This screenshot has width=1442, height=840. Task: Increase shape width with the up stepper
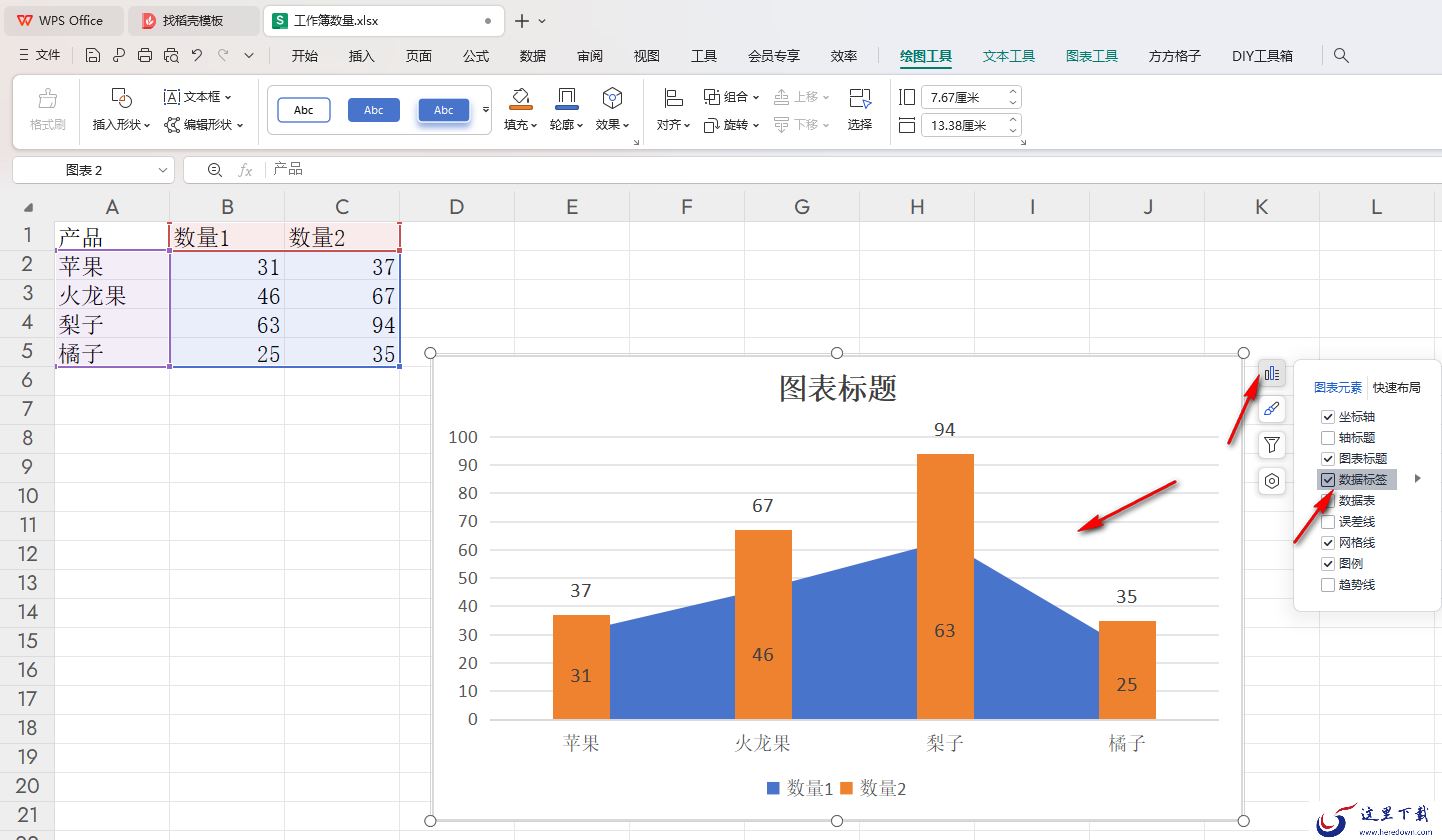tap(1013, 120)
